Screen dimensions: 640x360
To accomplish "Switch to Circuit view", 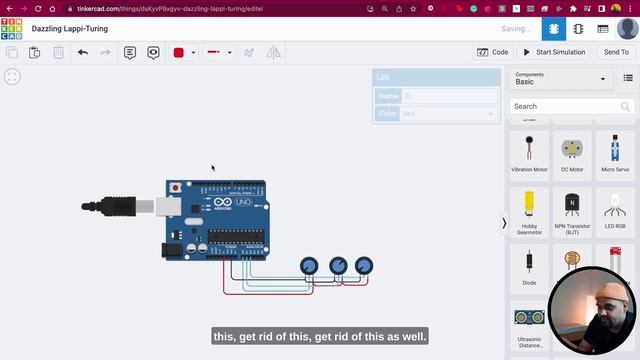I will pos(554,29).
